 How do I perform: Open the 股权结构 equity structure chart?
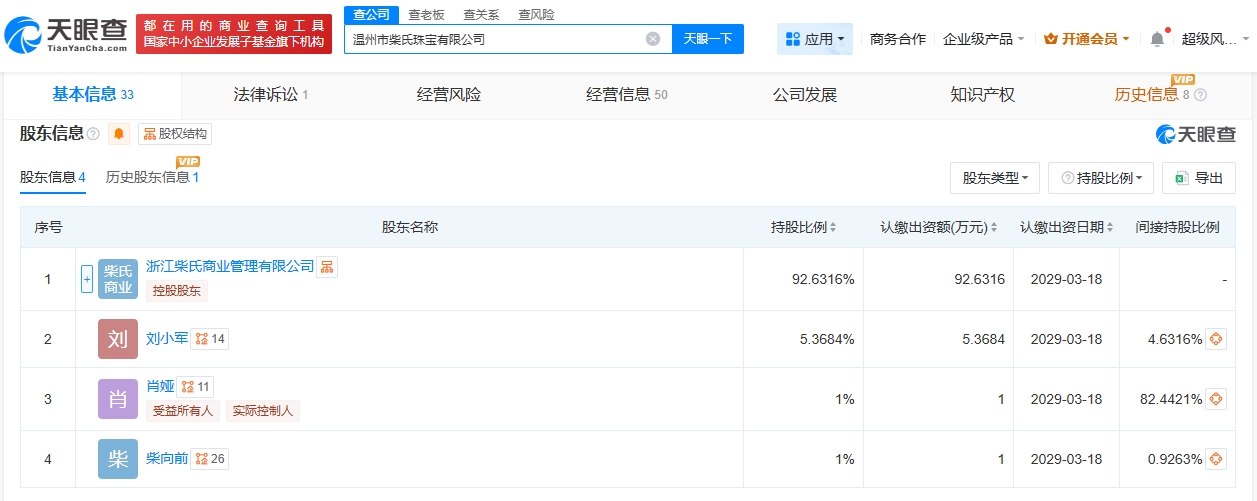pos(175,134)
